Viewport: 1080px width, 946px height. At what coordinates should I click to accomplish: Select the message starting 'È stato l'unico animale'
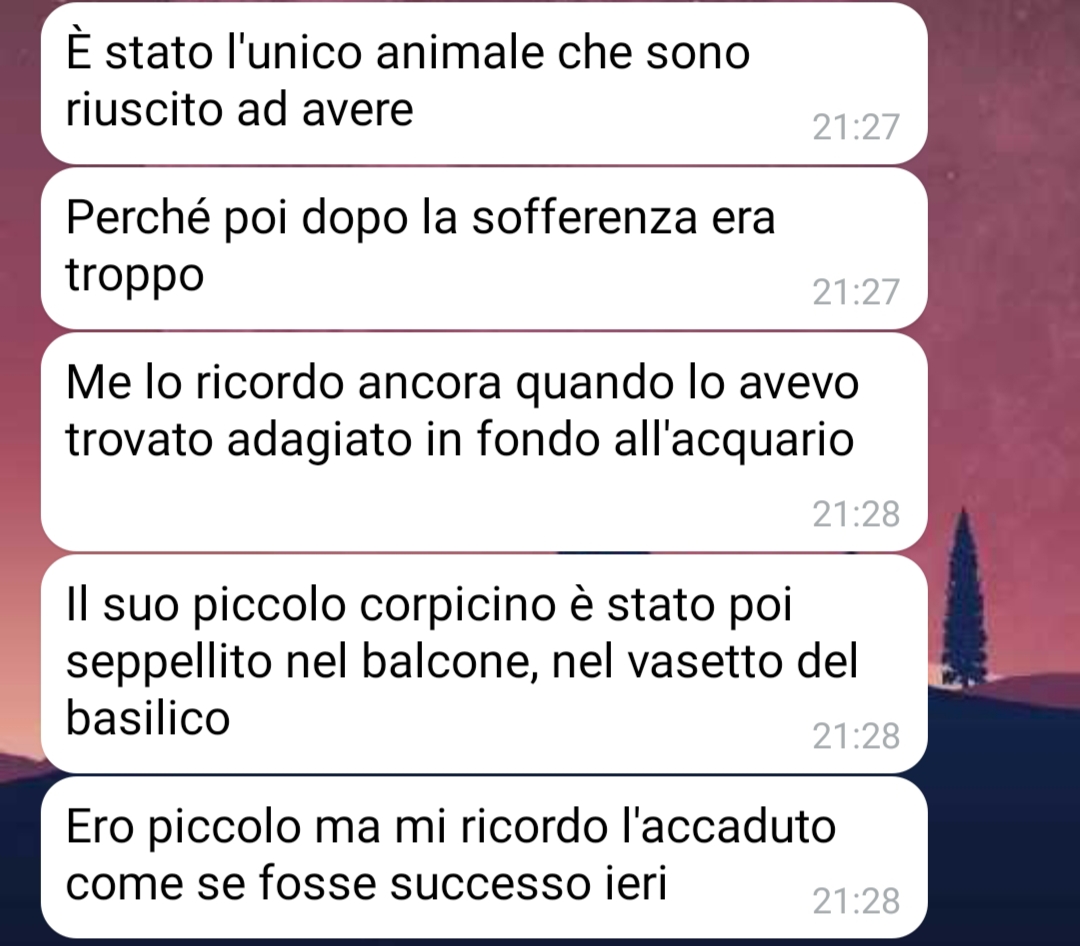[x=484, y=83]
